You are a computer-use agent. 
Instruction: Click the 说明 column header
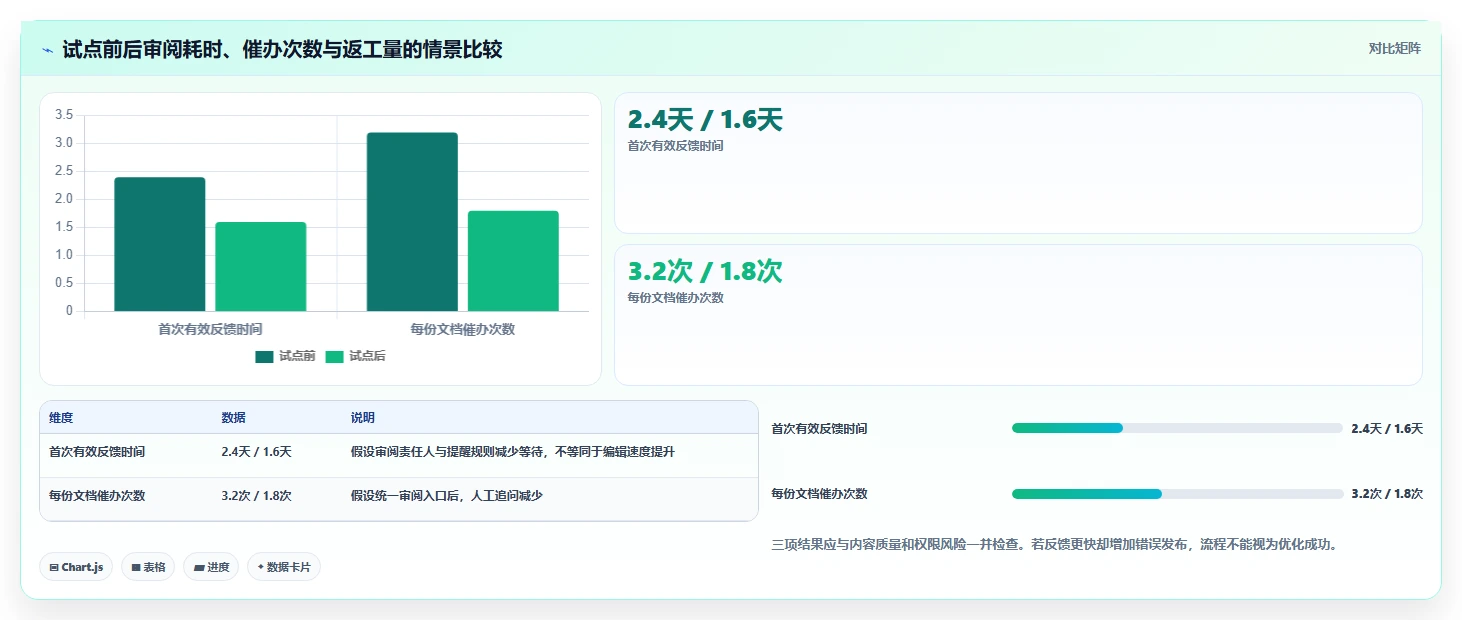362,418
